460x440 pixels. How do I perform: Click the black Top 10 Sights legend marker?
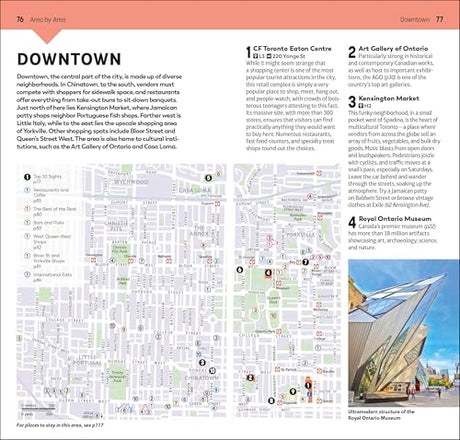[27, 177]
